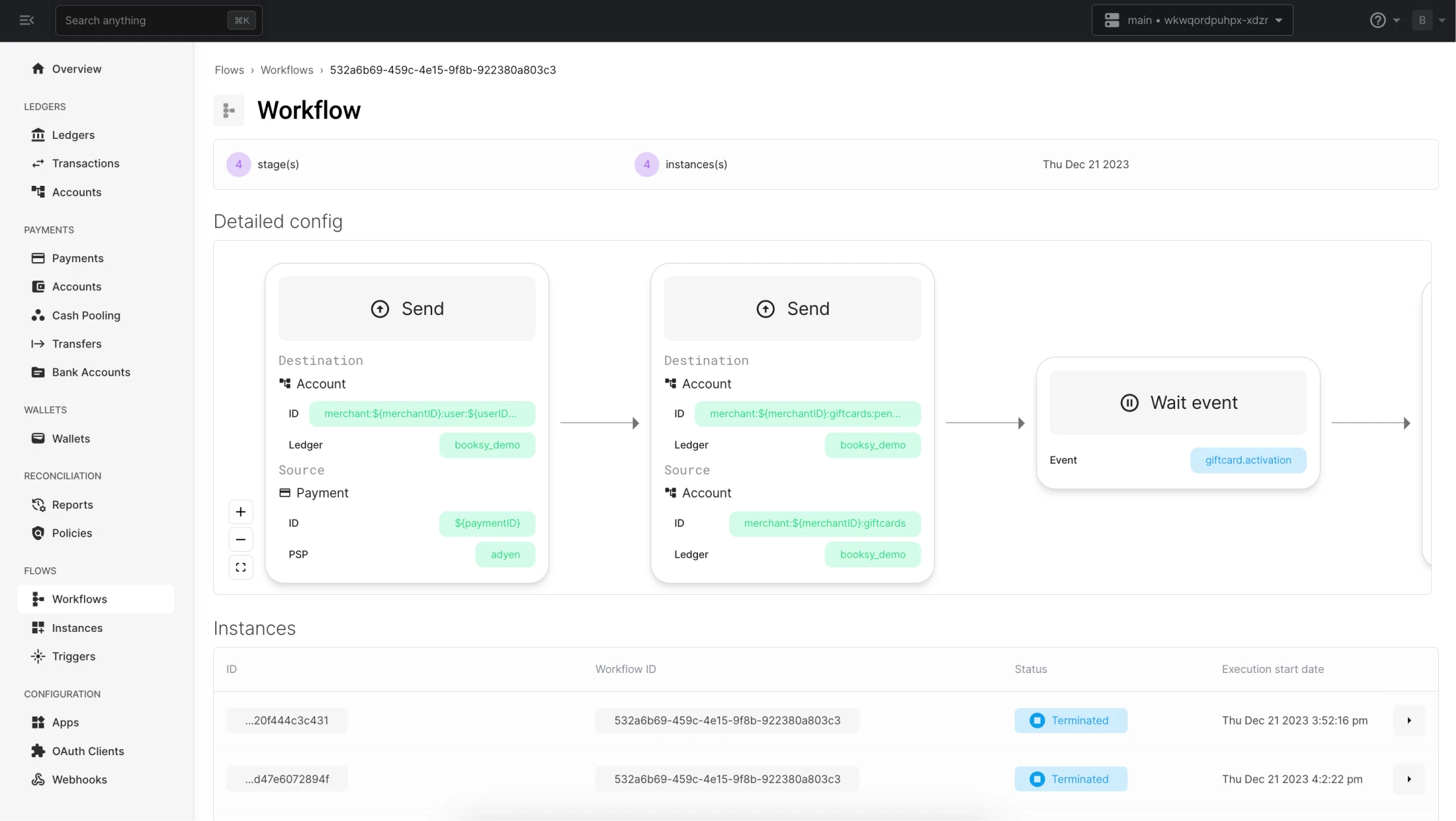Open the help menu
Screen dimensions: 1456x821
pyautogui.click(x=1378, y=20)
